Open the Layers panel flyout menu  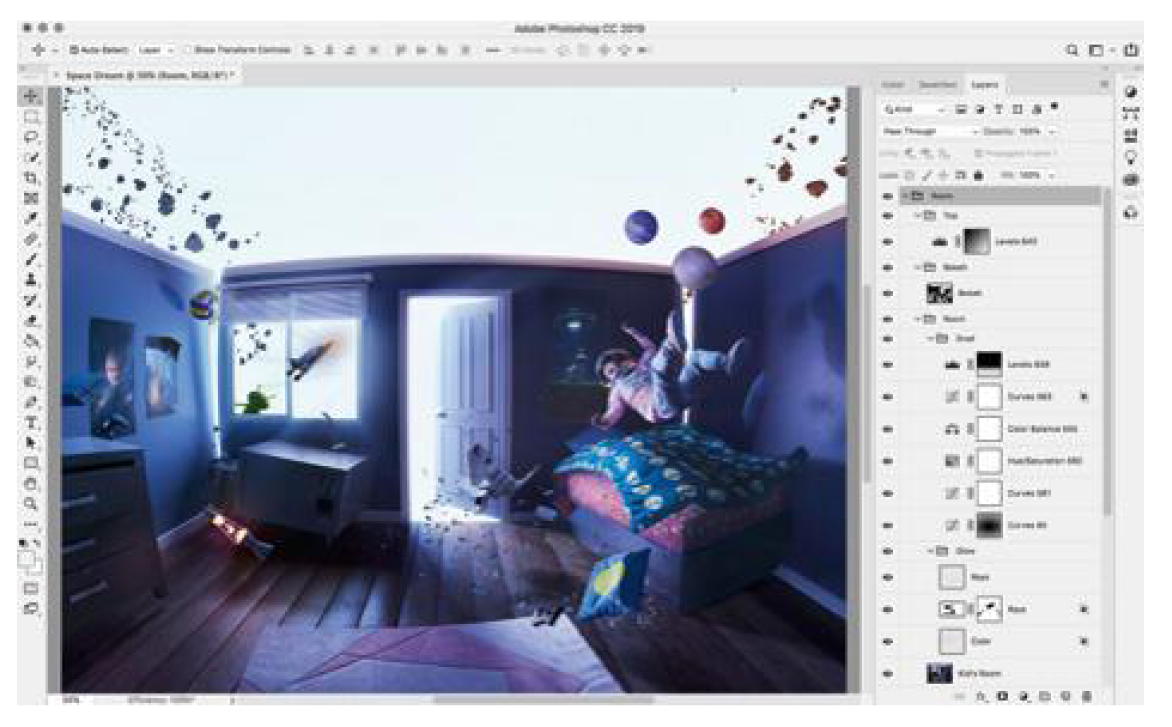[1104, 85]
